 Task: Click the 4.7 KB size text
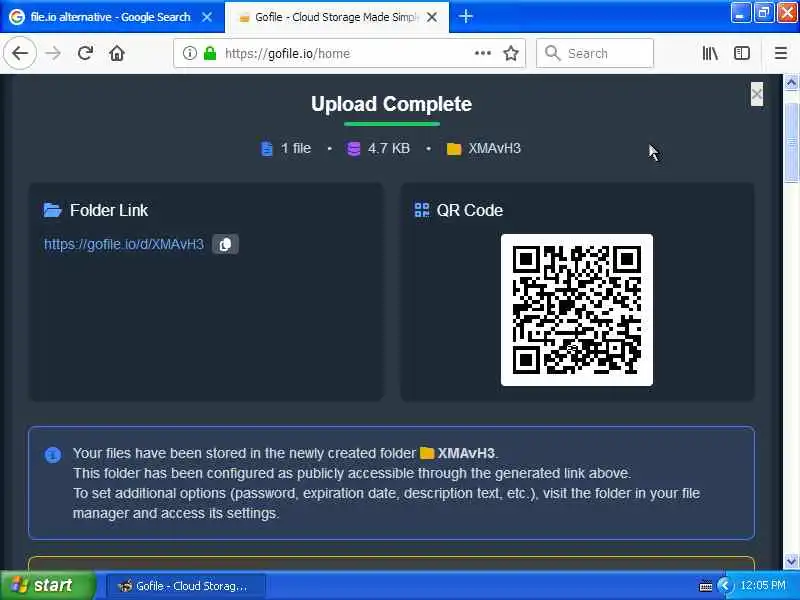389,148
